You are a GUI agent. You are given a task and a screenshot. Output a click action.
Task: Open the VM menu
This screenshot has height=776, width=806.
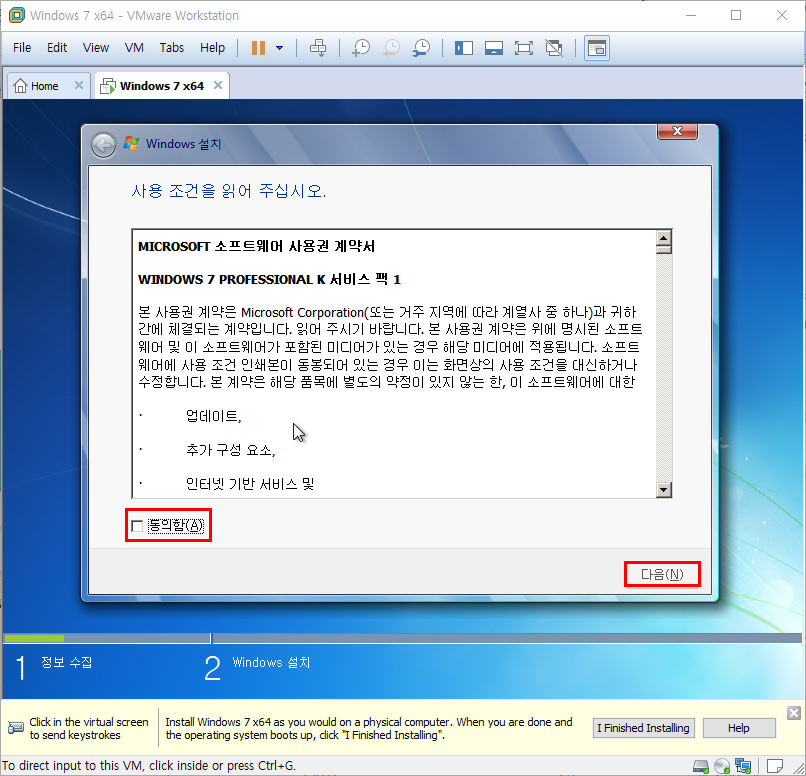coord(134,48)
